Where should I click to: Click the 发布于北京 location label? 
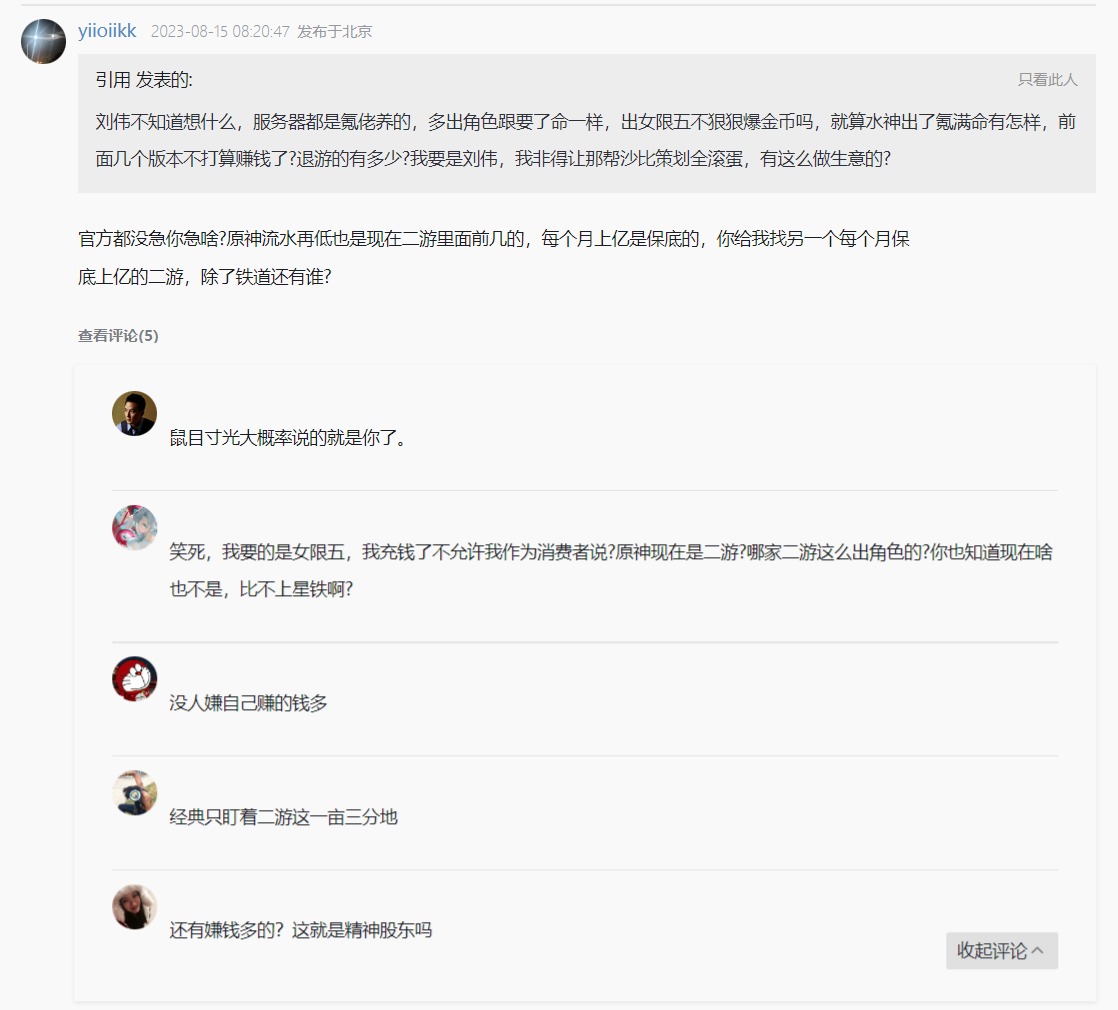(334, 31)
